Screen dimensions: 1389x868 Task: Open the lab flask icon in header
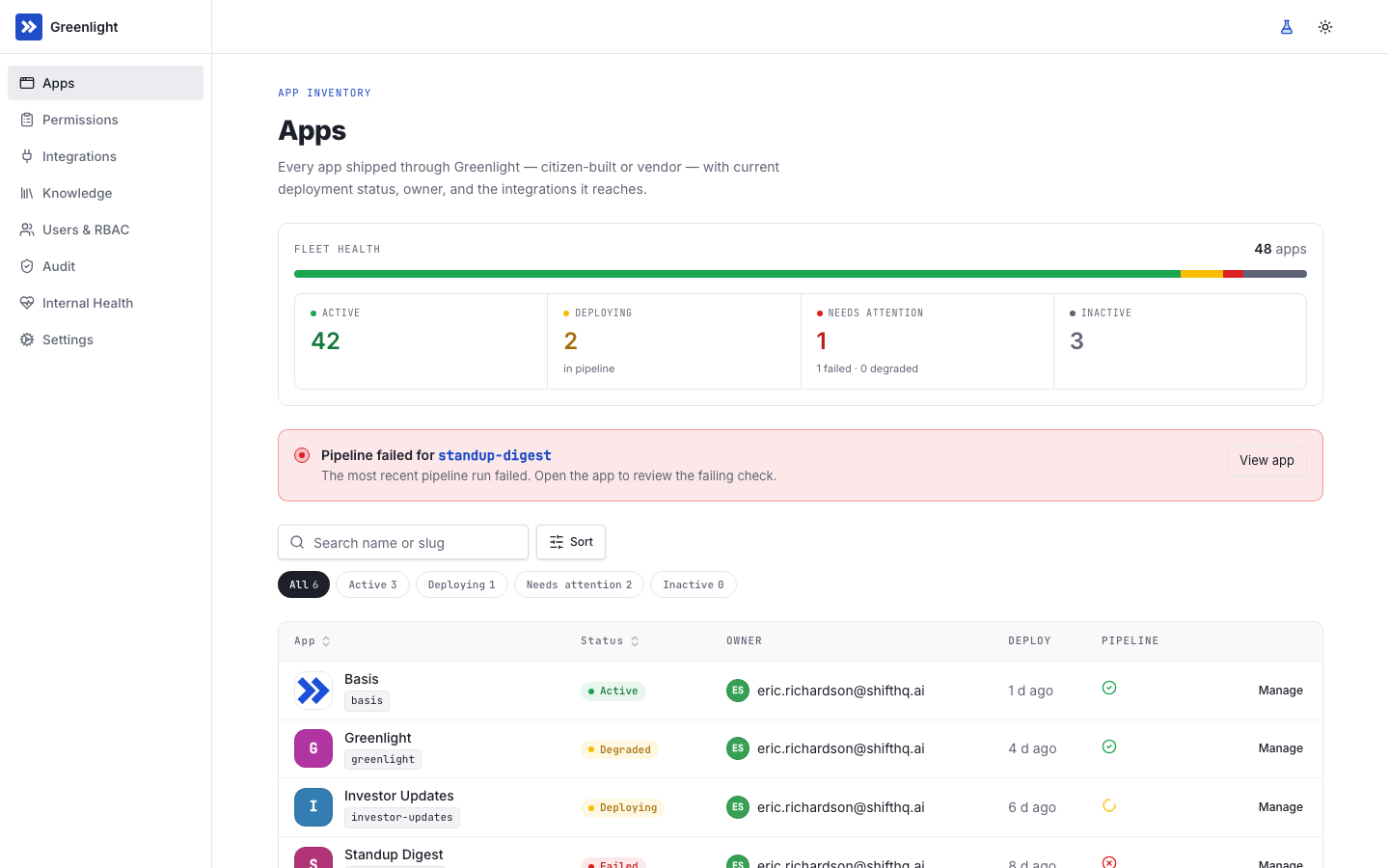pyautogui.click(x=1287, y=27)
